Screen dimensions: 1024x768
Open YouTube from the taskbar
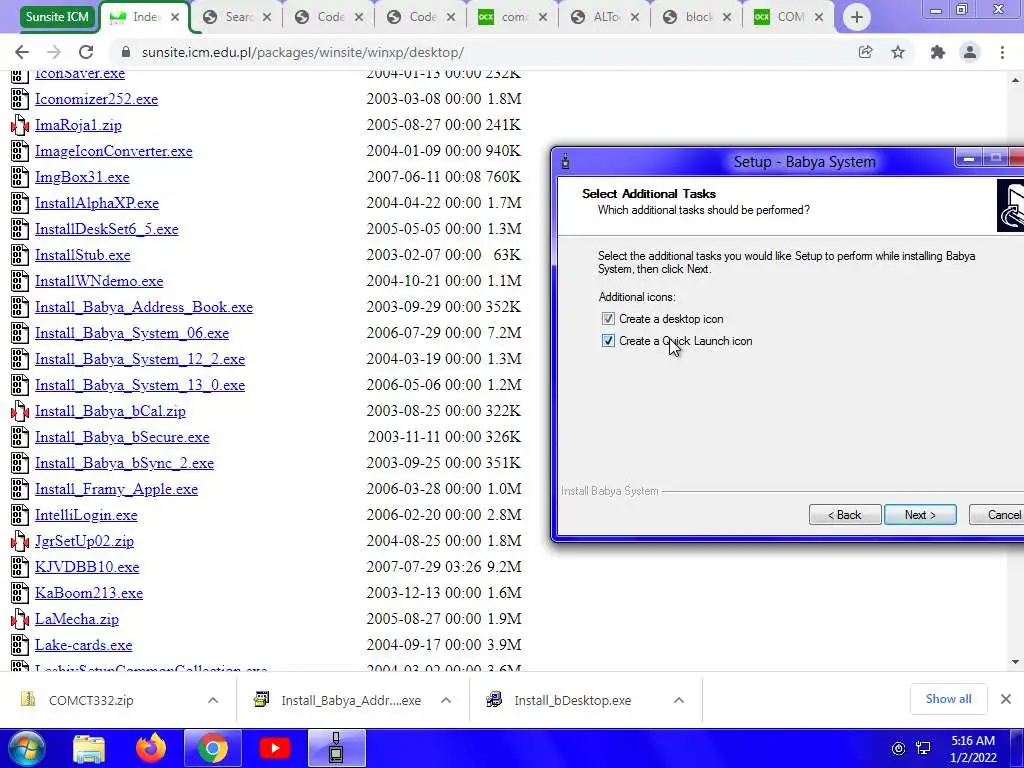[x=274, y=748]
